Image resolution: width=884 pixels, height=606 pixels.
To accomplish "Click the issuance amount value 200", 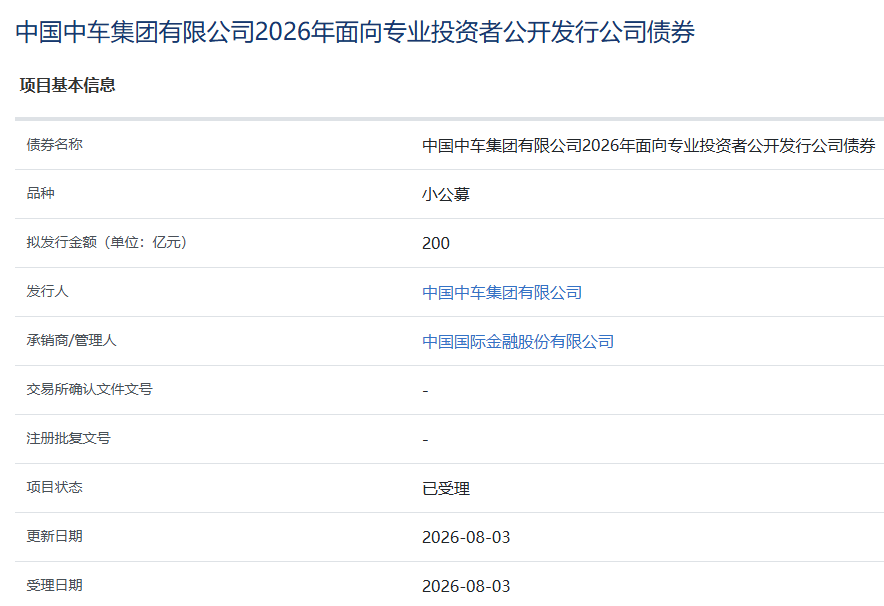I will coord(436,244).
